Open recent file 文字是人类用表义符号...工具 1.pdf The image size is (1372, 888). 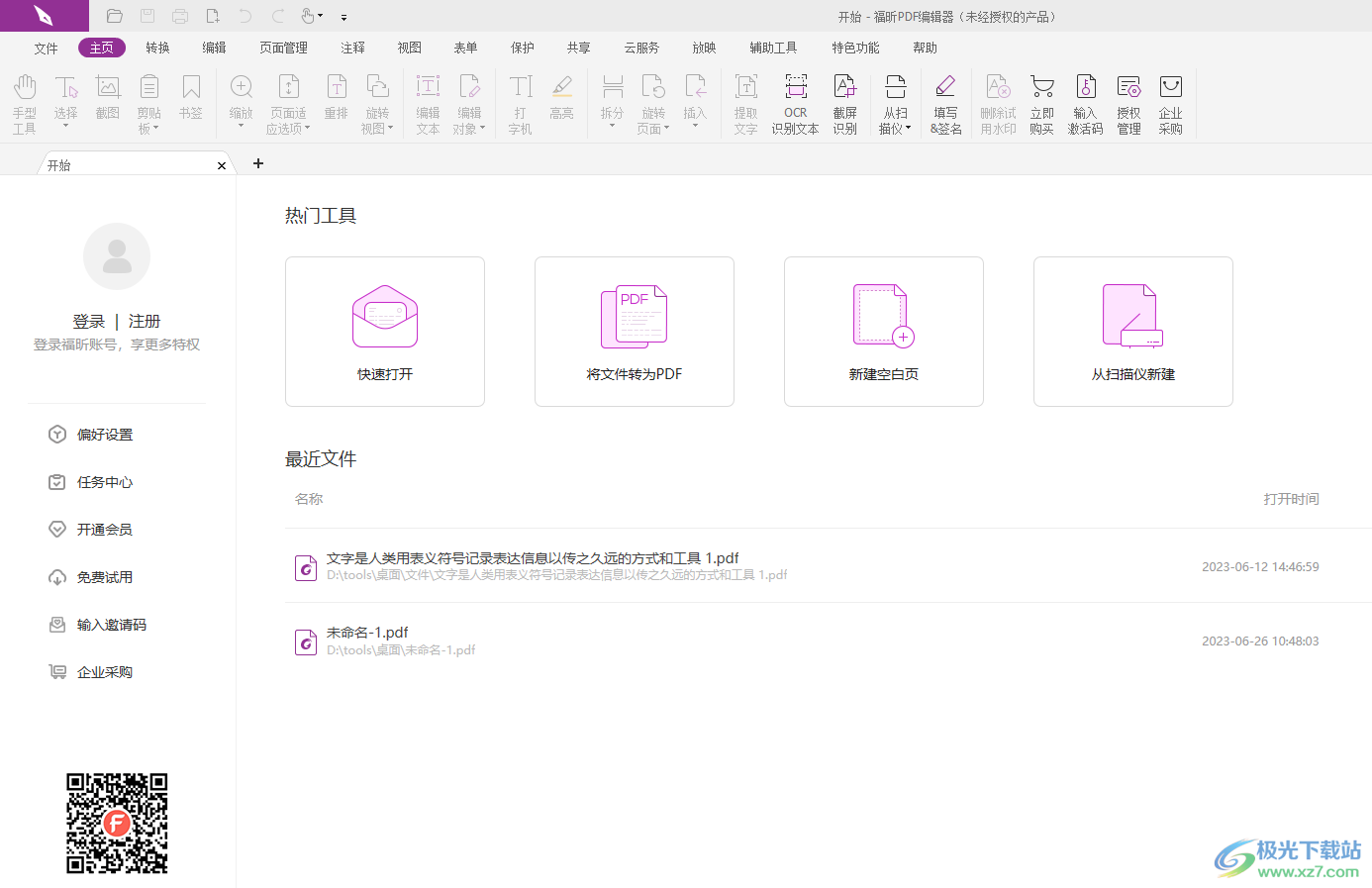click(x=829, y=566)
